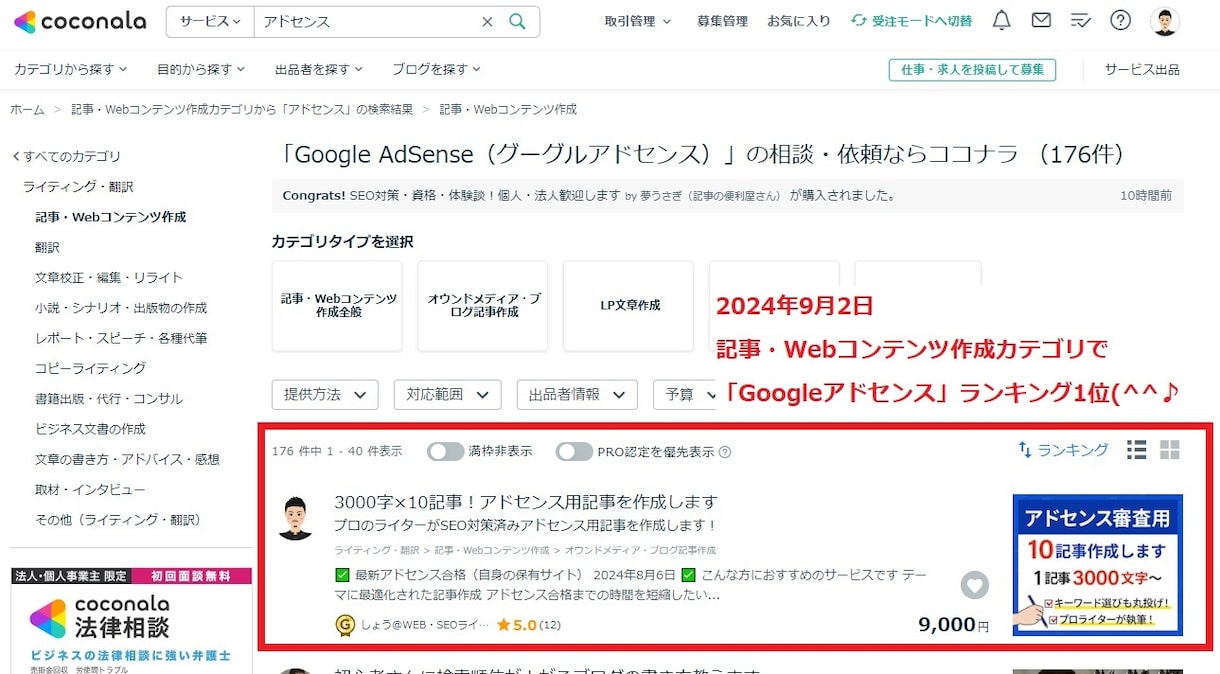Viewport: 1220px width, 674px height.
Task: Open アドセンス審査用 service thumbnail
Action: point(1098,565)
